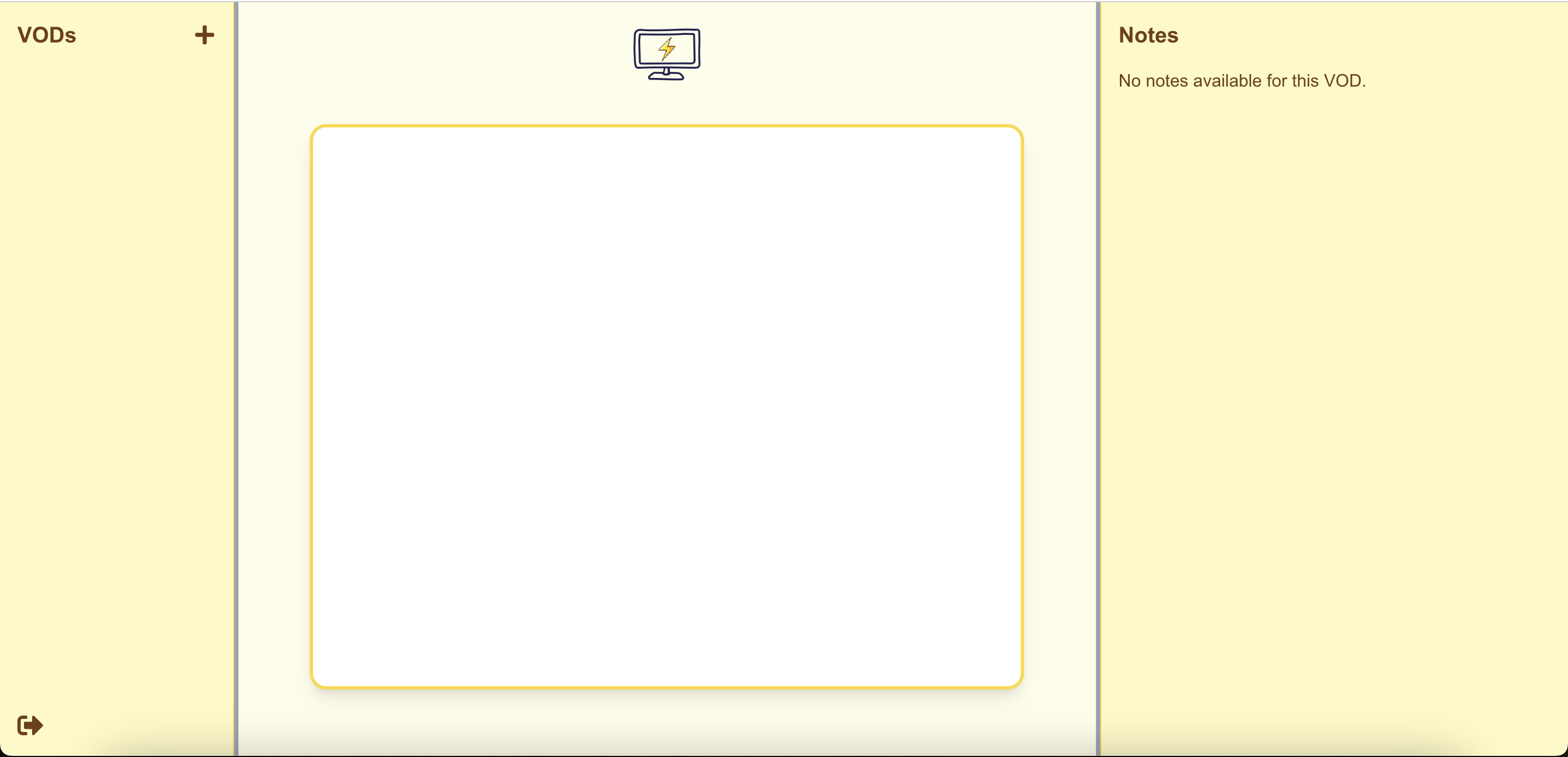The height and width of the screenshot is (757, 1568).
Task: Click the space between logo and video frame
Action: 666,102
